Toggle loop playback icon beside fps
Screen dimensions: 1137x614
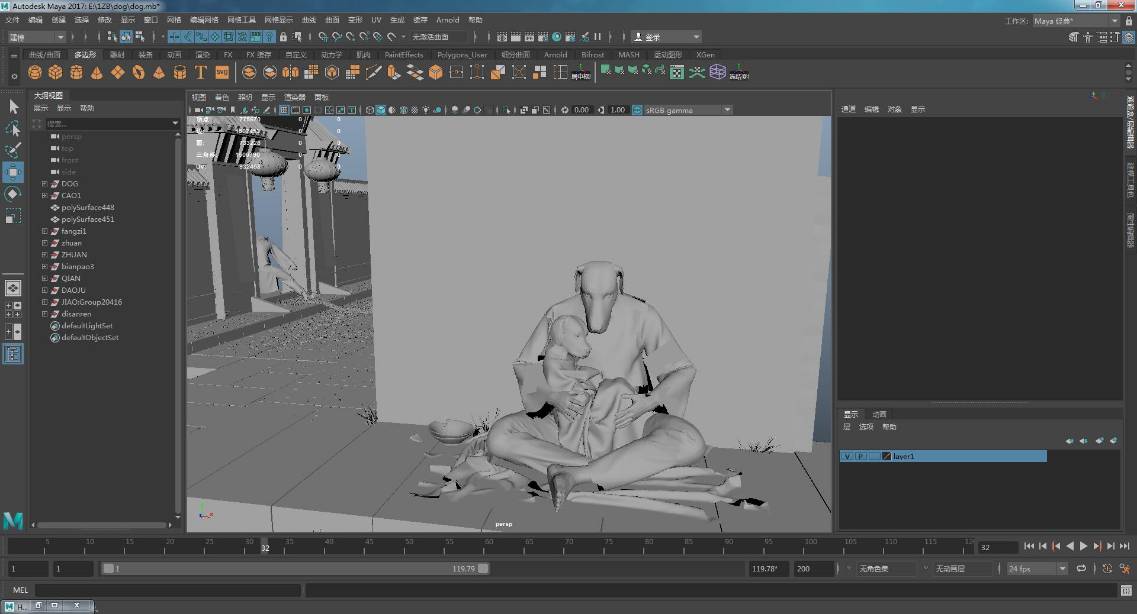1082,568
